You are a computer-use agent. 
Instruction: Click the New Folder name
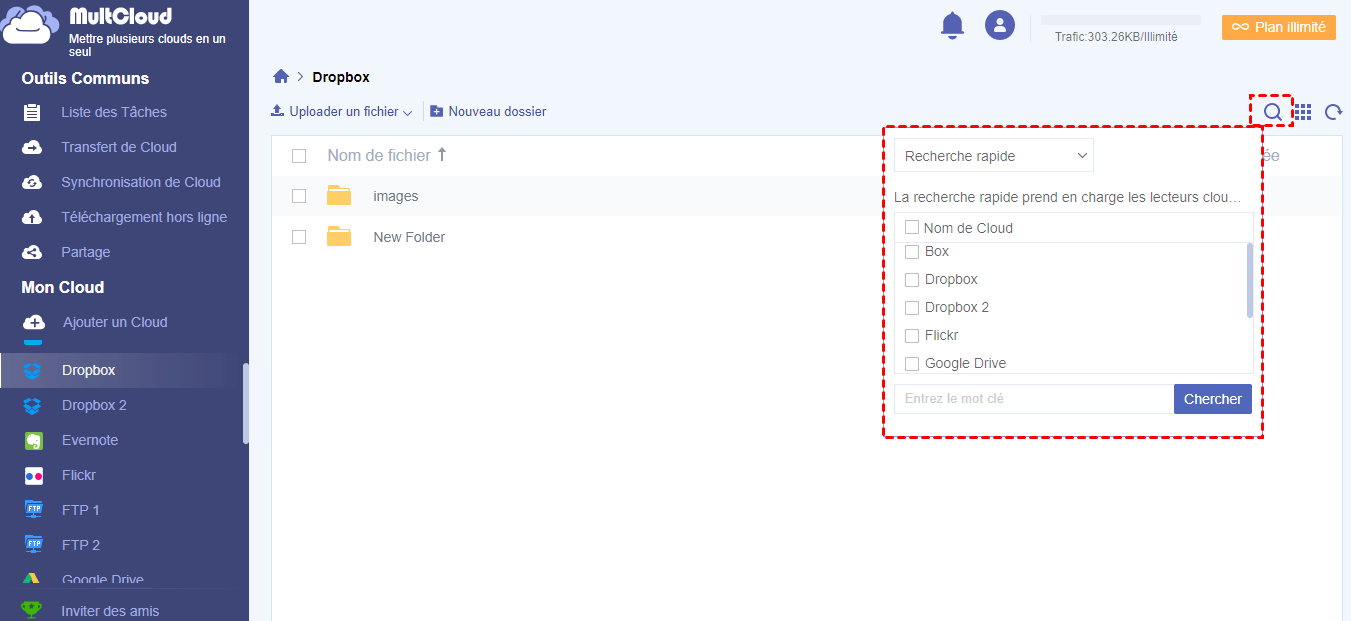tap(409, 237)
